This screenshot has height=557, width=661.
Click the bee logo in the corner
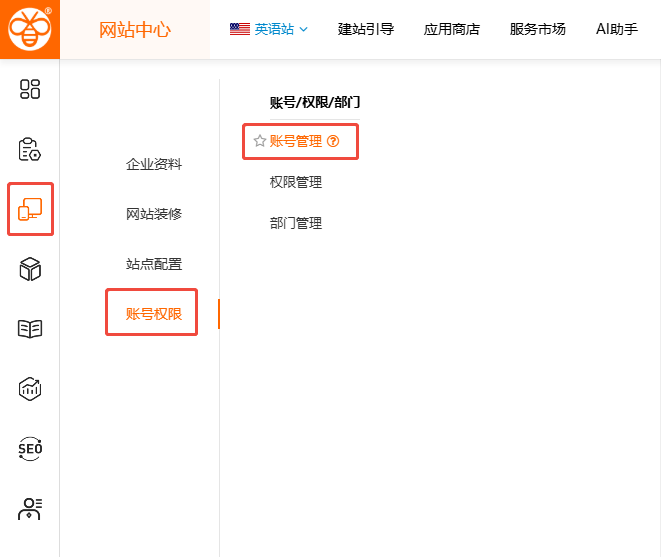coord(30,29)
